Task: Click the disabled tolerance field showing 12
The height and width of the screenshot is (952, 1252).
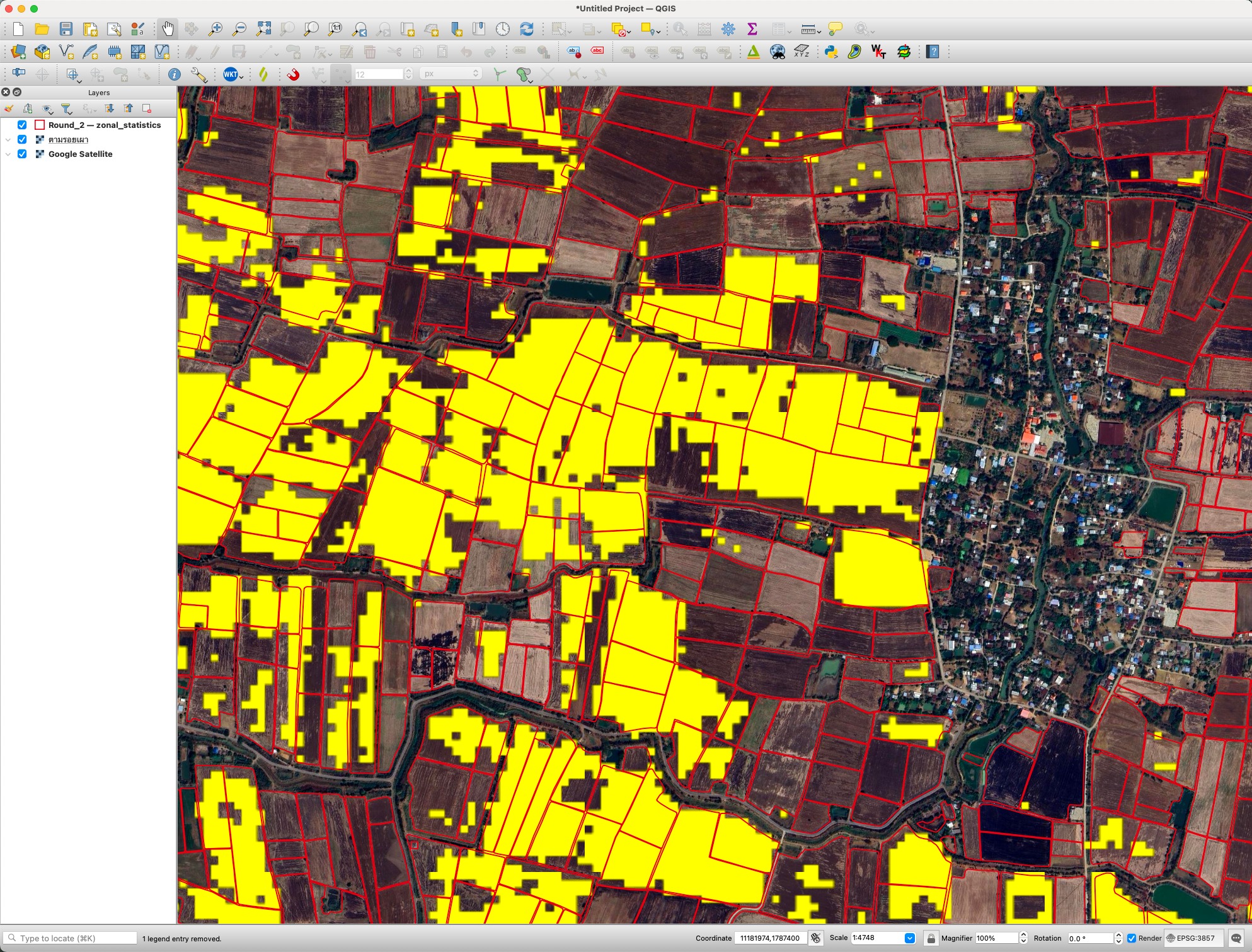Action: click(379, 74)
